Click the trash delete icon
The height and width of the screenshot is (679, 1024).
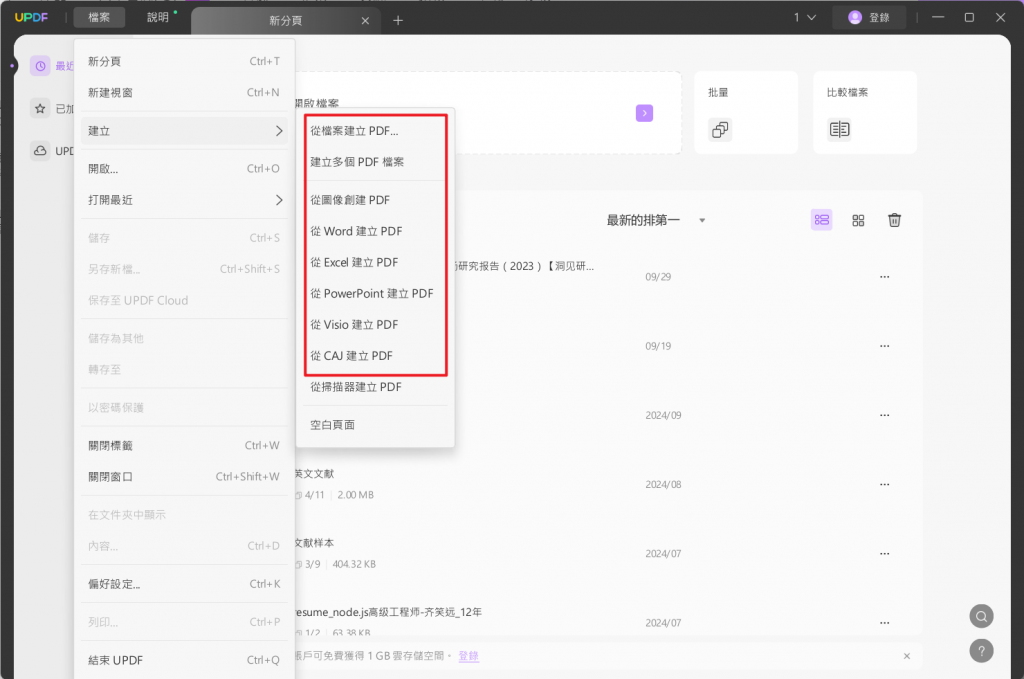(894, 220)
